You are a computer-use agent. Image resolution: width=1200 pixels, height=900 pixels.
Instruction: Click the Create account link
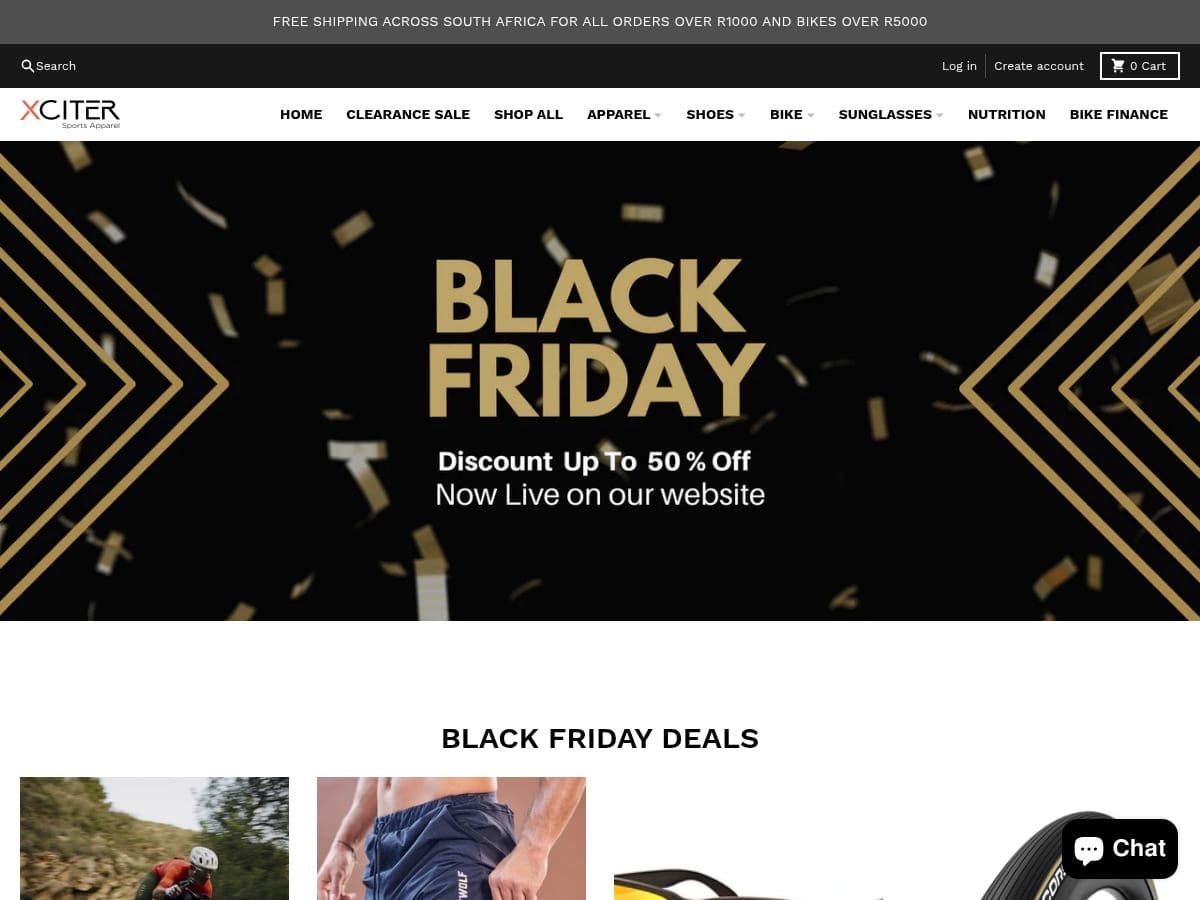point(1039,66)
